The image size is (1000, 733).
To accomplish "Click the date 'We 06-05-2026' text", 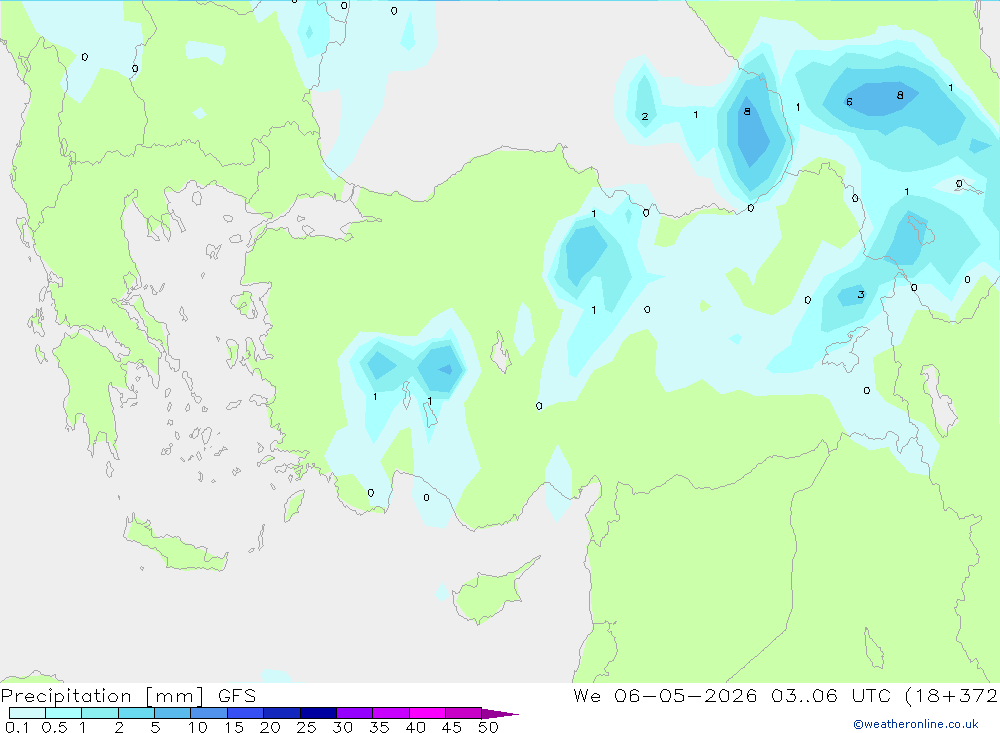I will [x=665, y=695].
